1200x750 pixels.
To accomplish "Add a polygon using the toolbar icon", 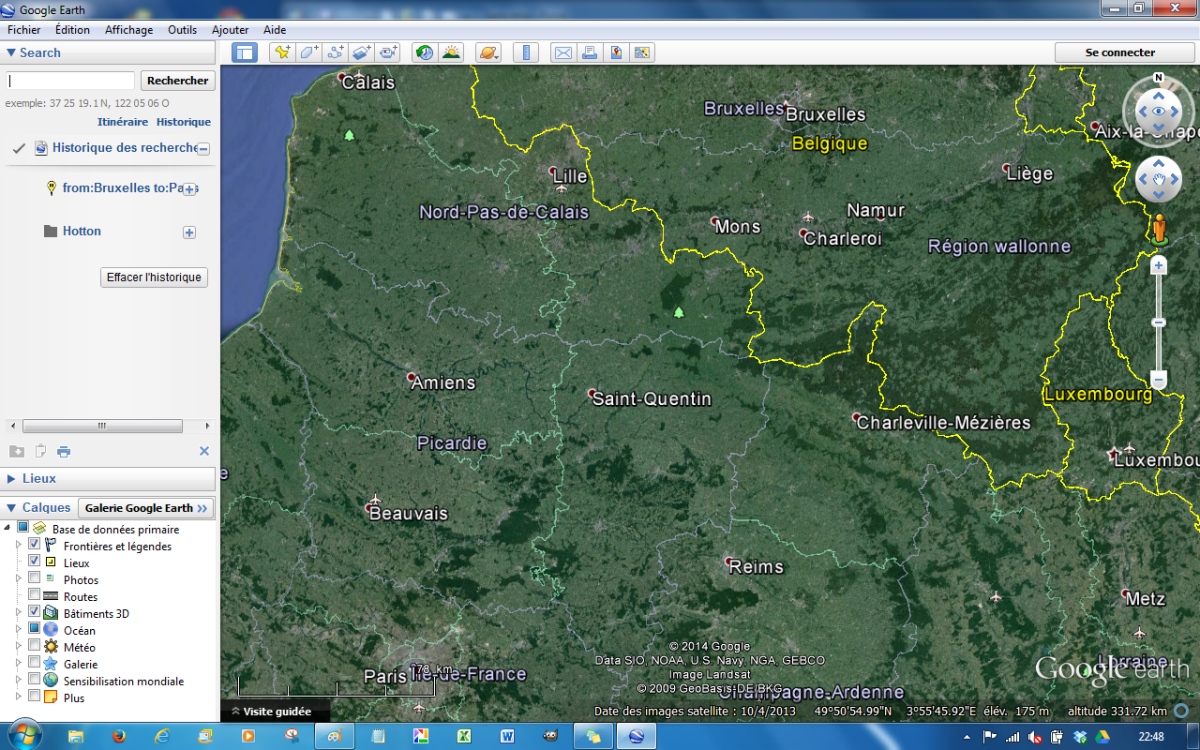I will 309,53.
